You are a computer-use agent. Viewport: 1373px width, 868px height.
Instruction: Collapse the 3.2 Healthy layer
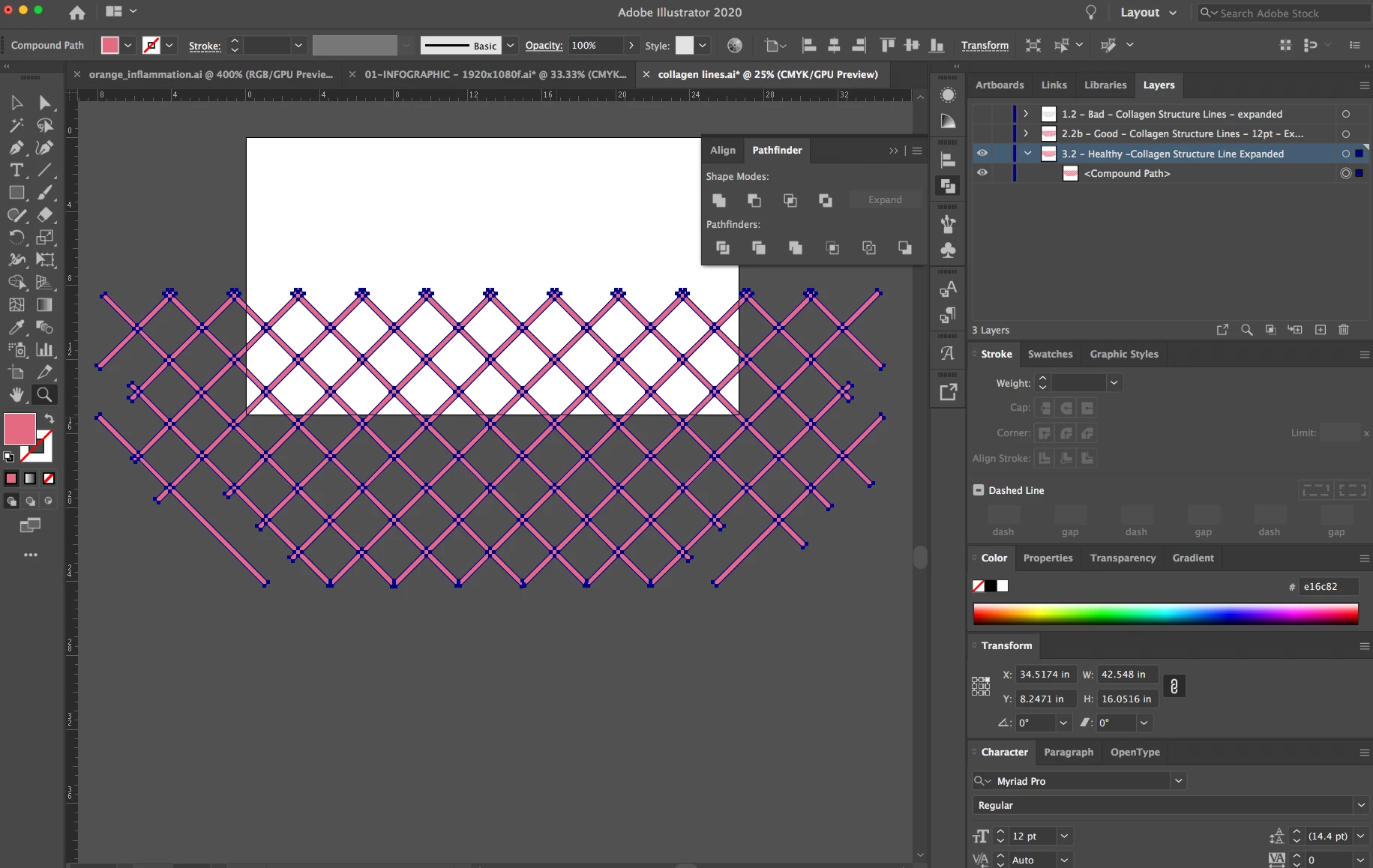tap(1027, 154)
